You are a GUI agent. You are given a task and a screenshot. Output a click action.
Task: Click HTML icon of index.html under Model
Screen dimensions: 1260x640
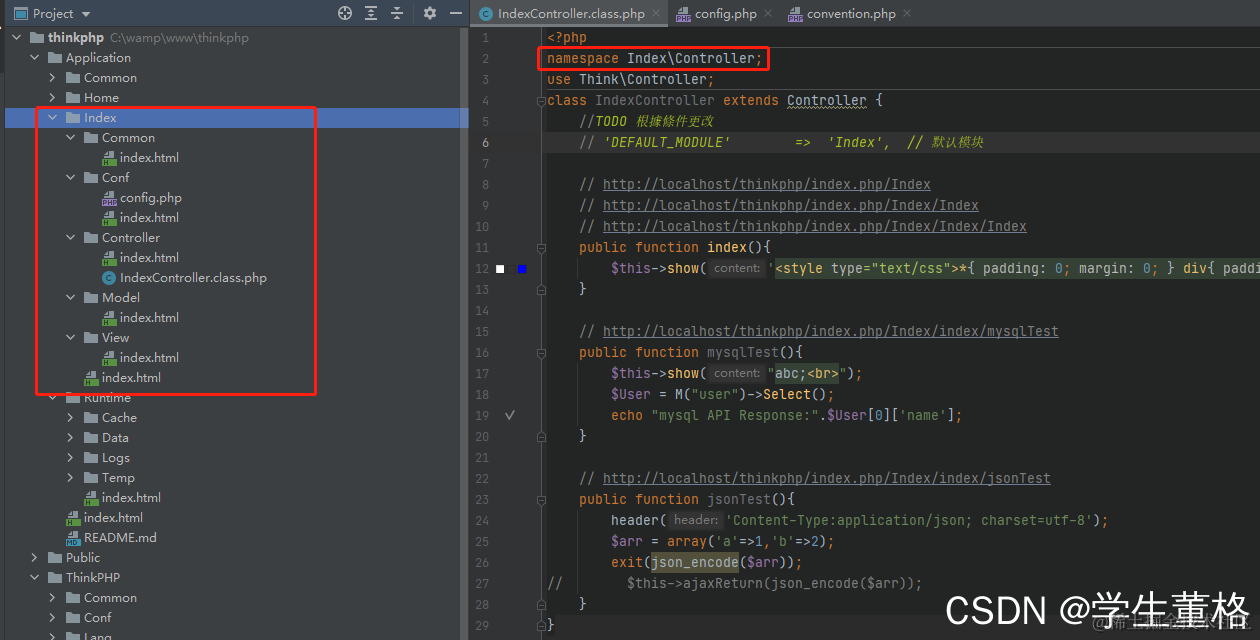click(x=109, y=318)
